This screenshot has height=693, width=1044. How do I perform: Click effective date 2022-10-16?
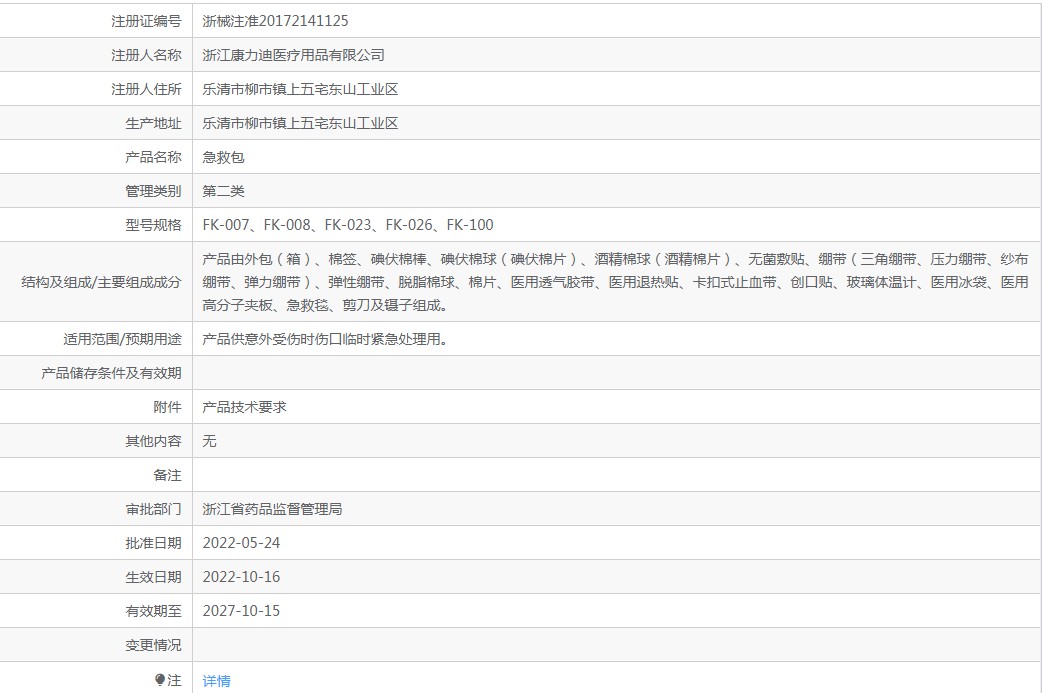pos(242,577)
